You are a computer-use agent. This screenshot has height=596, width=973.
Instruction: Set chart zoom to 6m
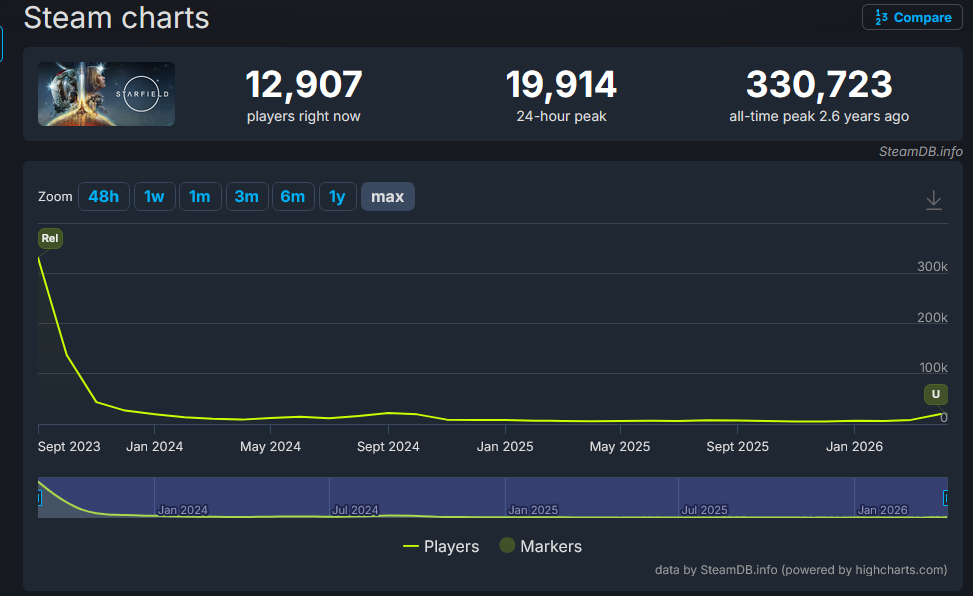pos(293,197)
